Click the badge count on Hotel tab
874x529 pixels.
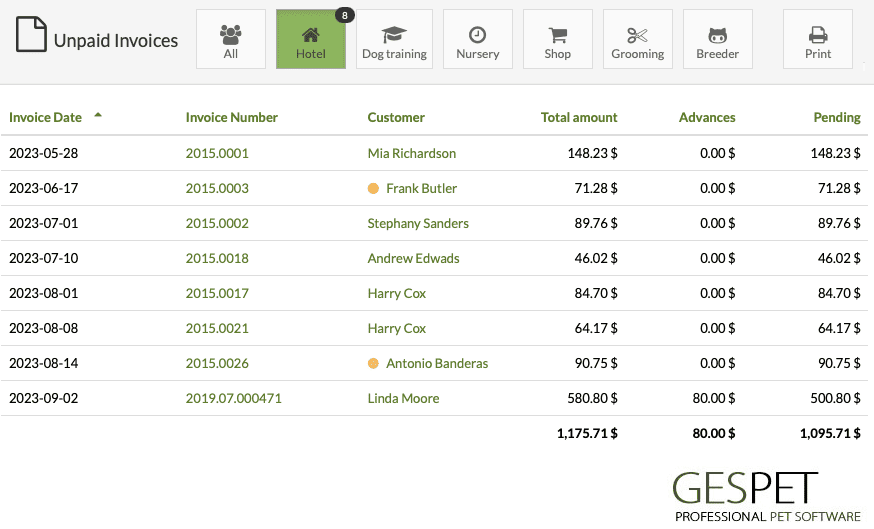pos(344,15)
